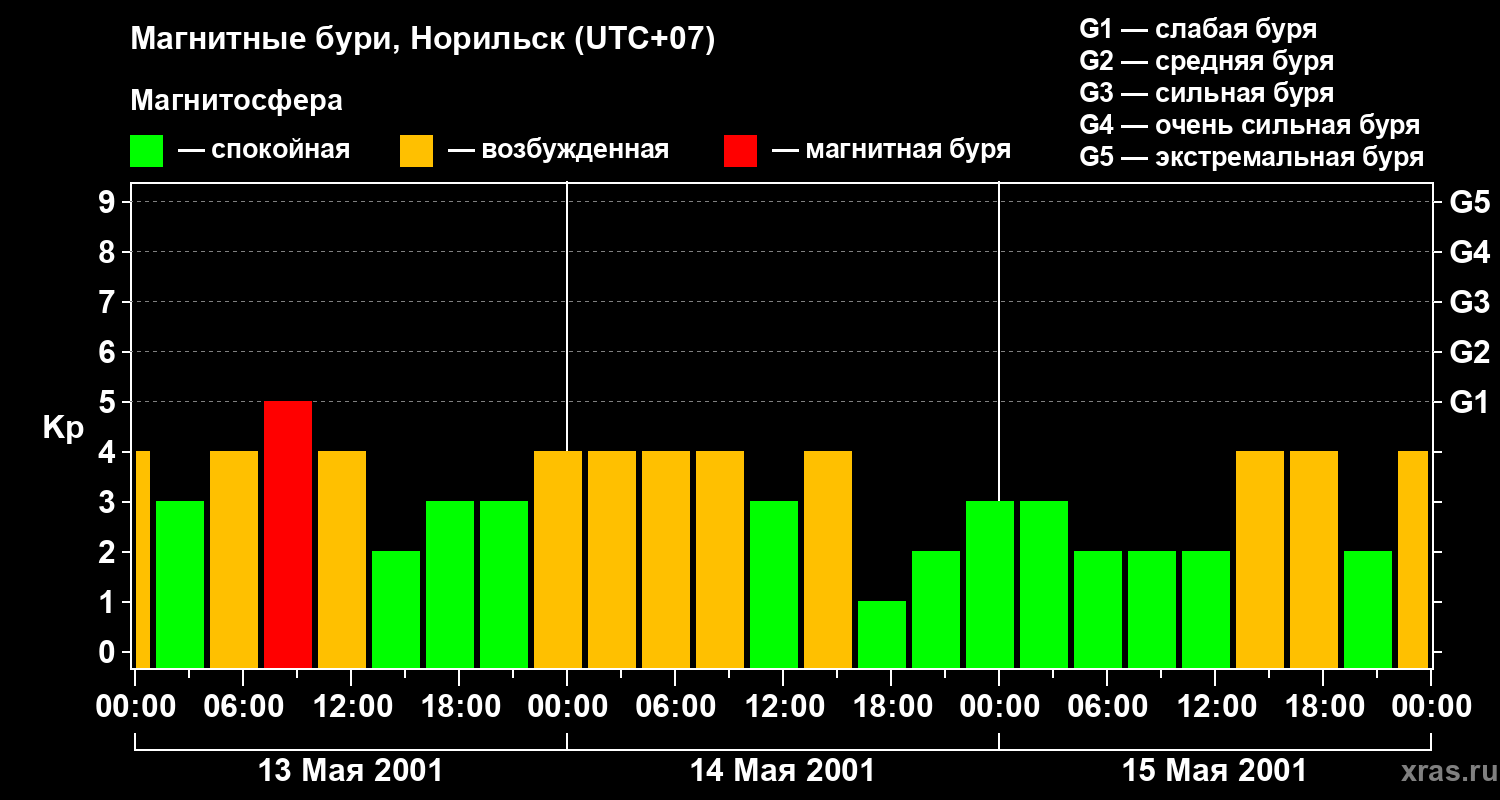Click the narrow orange bar at chart's right edge
The height and width of the screenshot is (800, 1500).
[x=1413, y=559]
